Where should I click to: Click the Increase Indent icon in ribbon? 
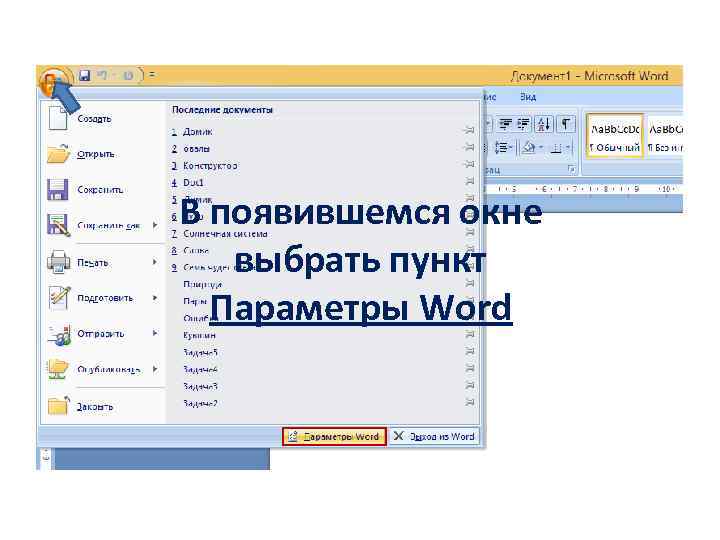click(523, 124)
